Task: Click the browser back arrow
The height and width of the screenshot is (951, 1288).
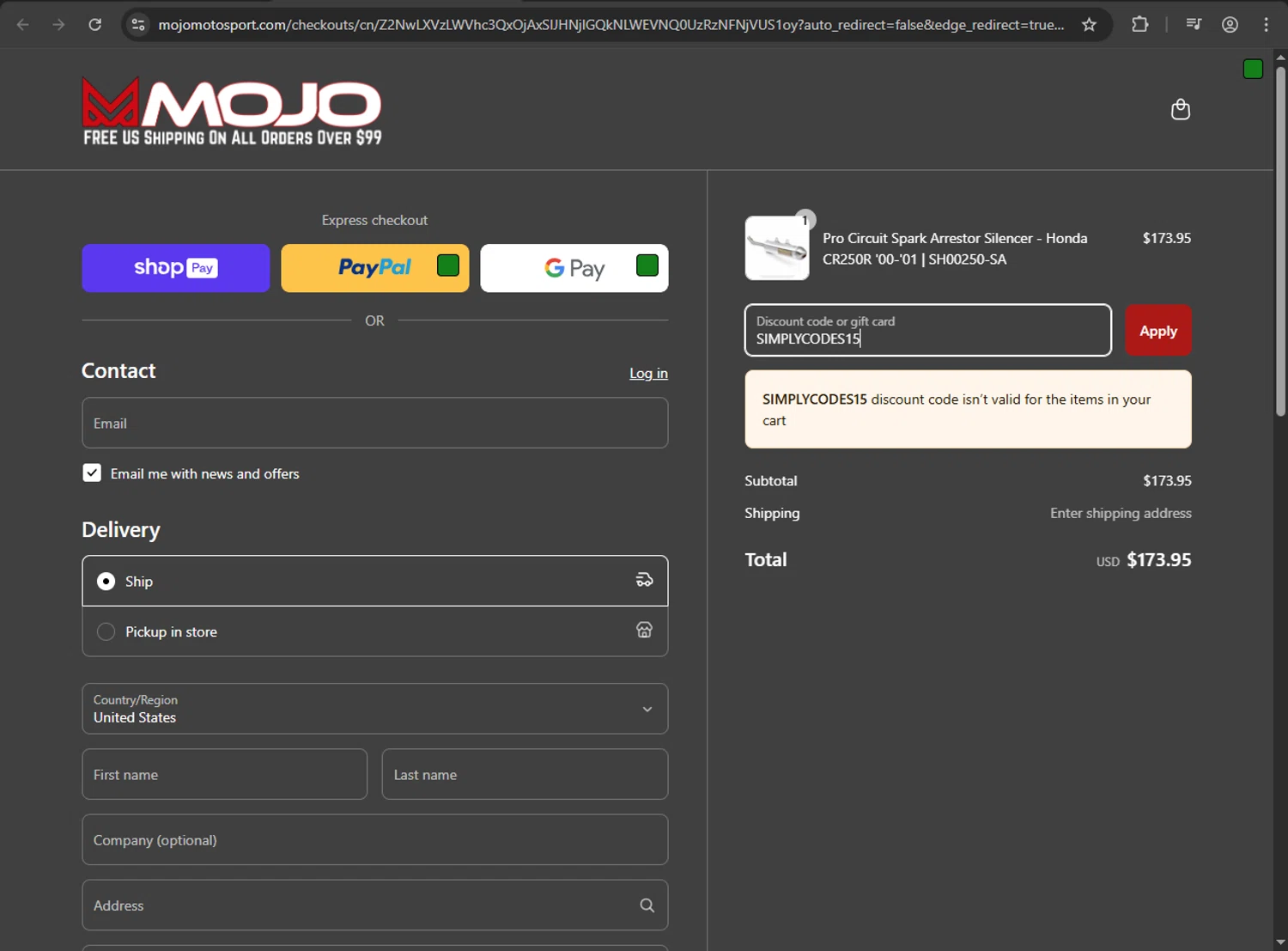Action: [23, 24]
